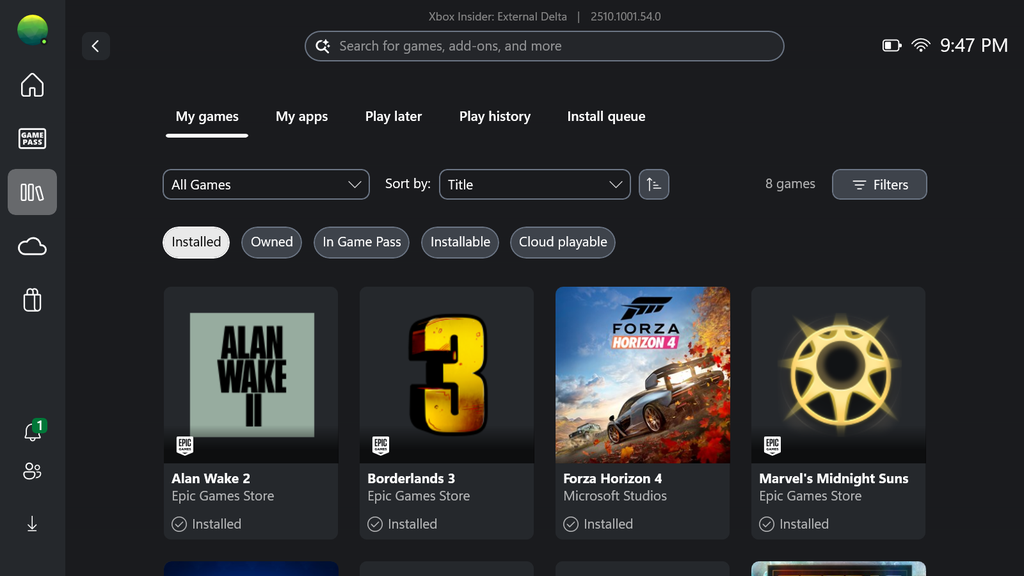Viewport: 1024px width, 576px height.
Task: Go back with the arrow button
Action: tap(95, 46)
